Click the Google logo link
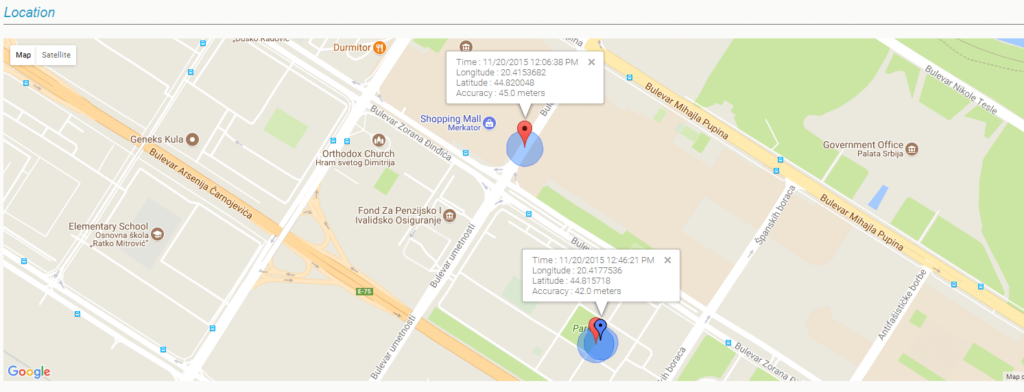Viewport: 1024px width, 392px height. click(29, 372)
